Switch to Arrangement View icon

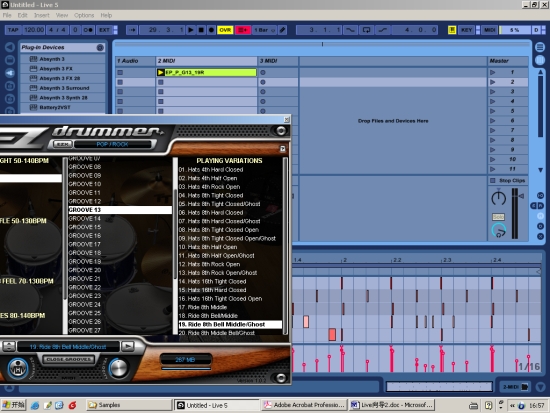pos(540,47)
